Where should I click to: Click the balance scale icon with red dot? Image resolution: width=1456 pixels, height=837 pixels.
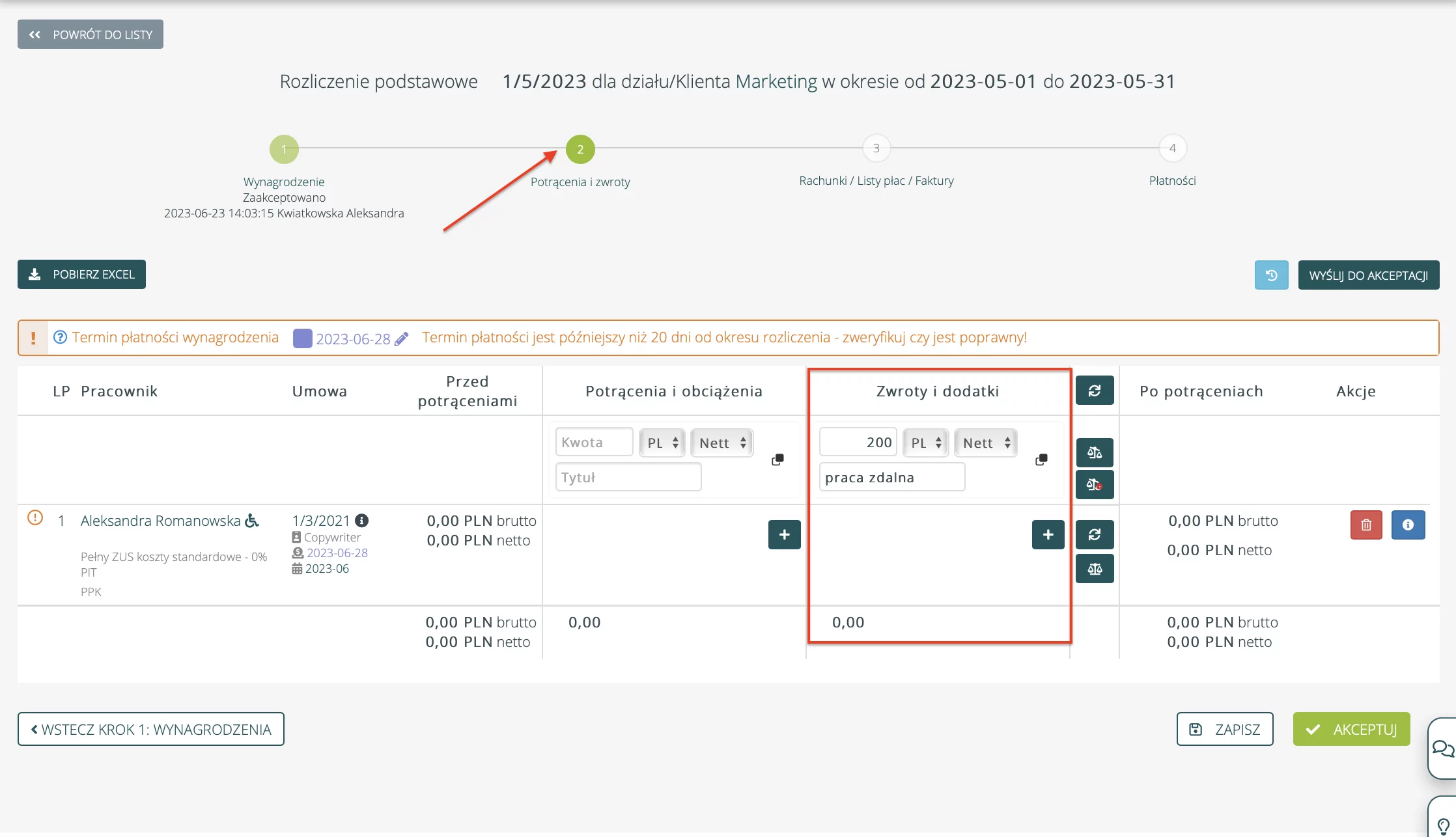pyautogui.click(x=1095, y=485)
